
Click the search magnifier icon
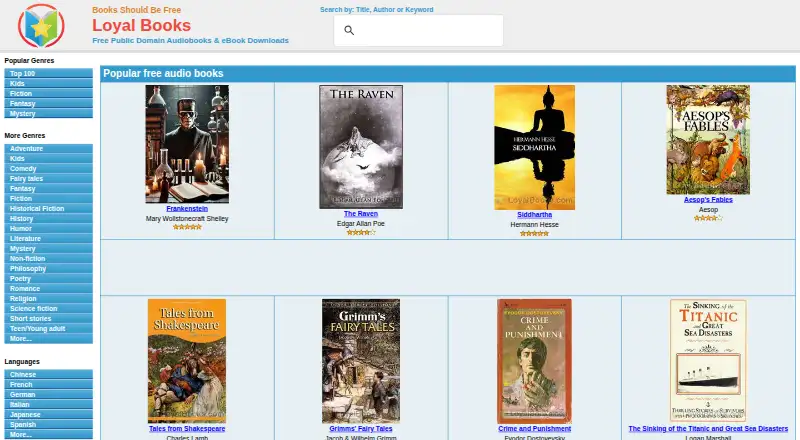click(x=349, y=31)
